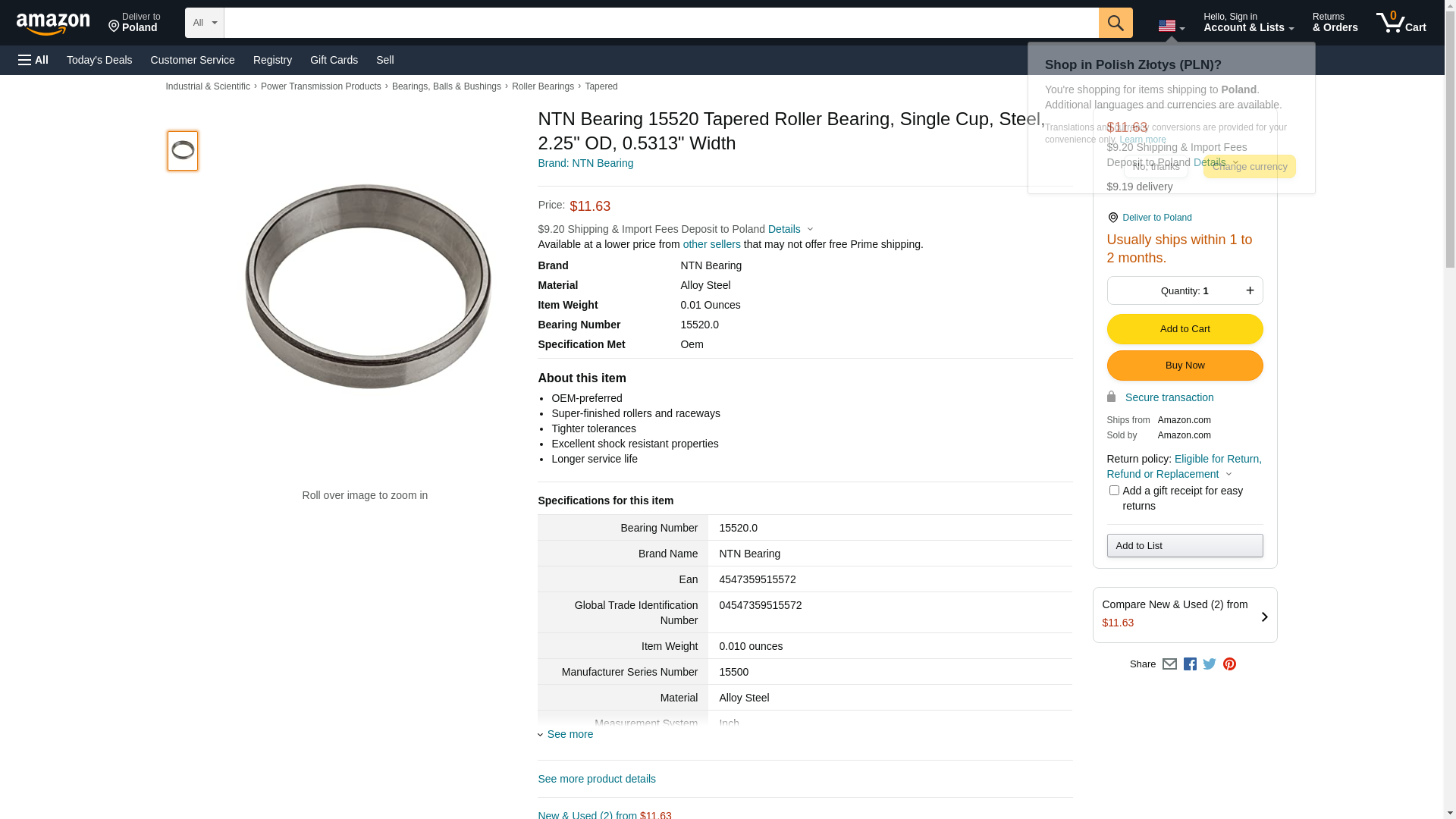
Task: Share on Pinterest icon
Action: 1229,664
